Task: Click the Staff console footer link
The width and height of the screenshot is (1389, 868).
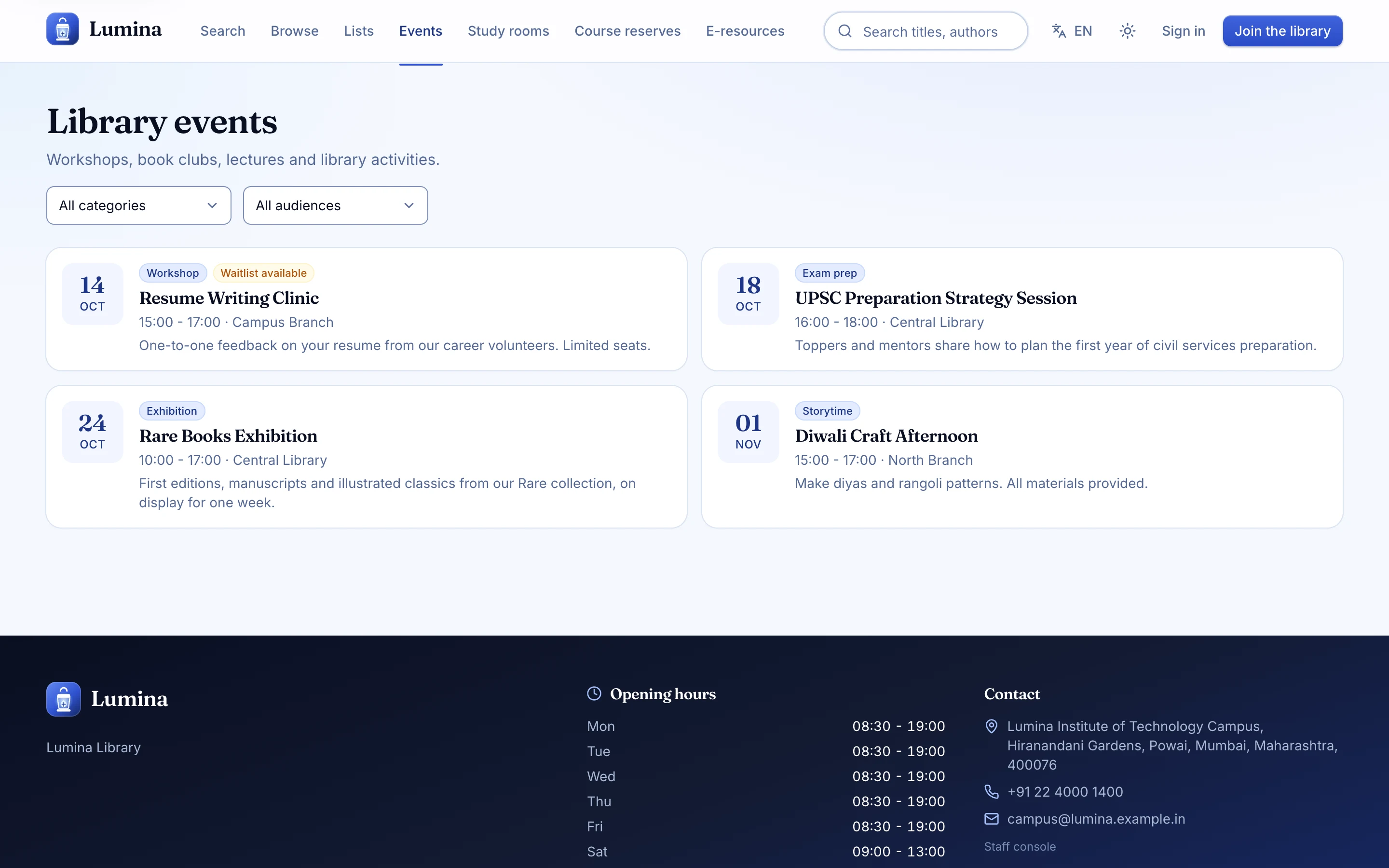Action: (x=1020, y=847)
